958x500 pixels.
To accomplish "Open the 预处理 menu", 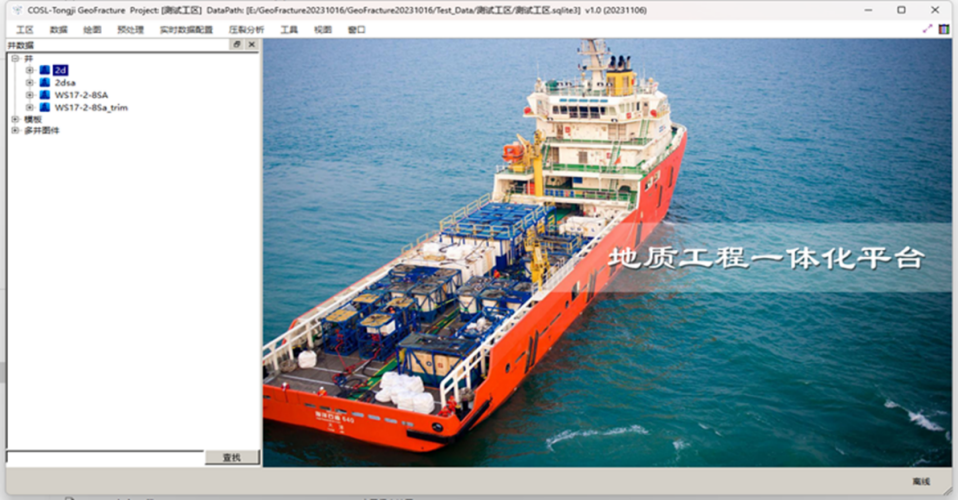I will (x=130, y=30).
